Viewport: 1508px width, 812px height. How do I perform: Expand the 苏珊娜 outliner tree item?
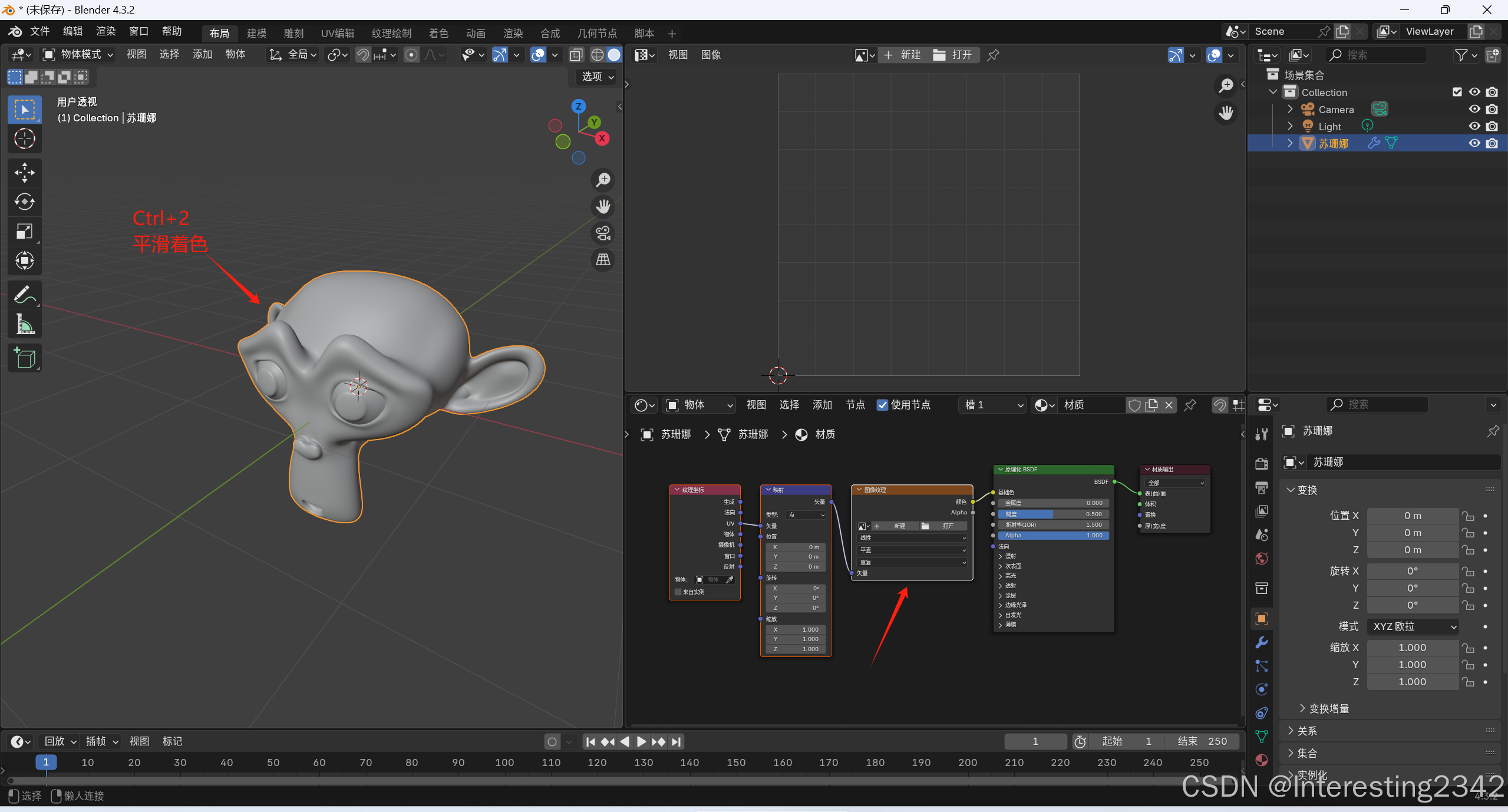[x=1290, y=143]
